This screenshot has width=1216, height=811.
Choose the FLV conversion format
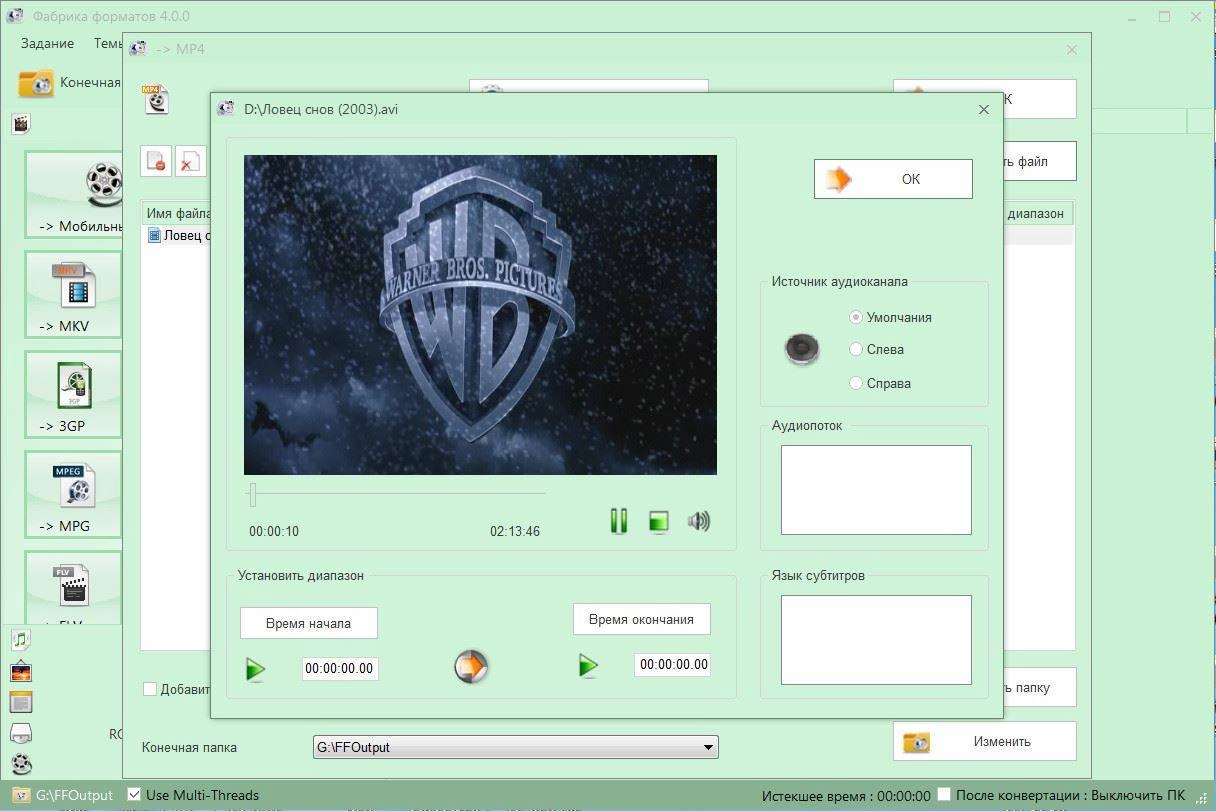pos(73,588)
